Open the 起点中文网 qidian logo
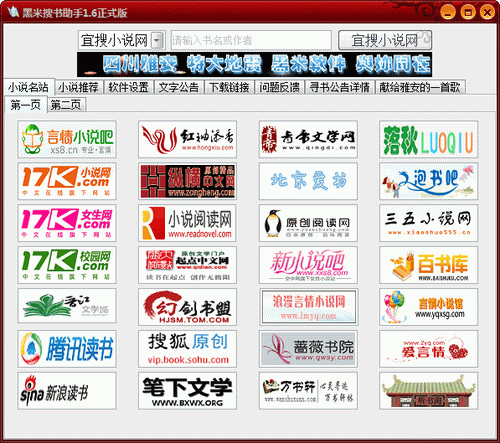This screenshot has height=443, width=500. (187, 265)
